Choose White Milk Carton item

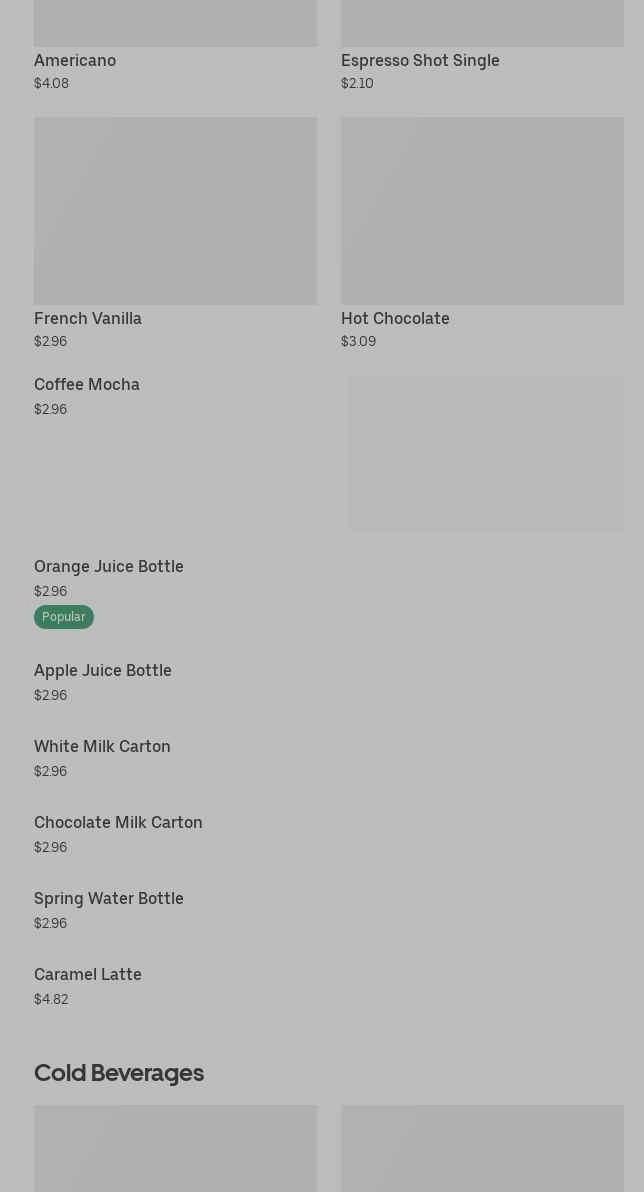click(102, 747)
